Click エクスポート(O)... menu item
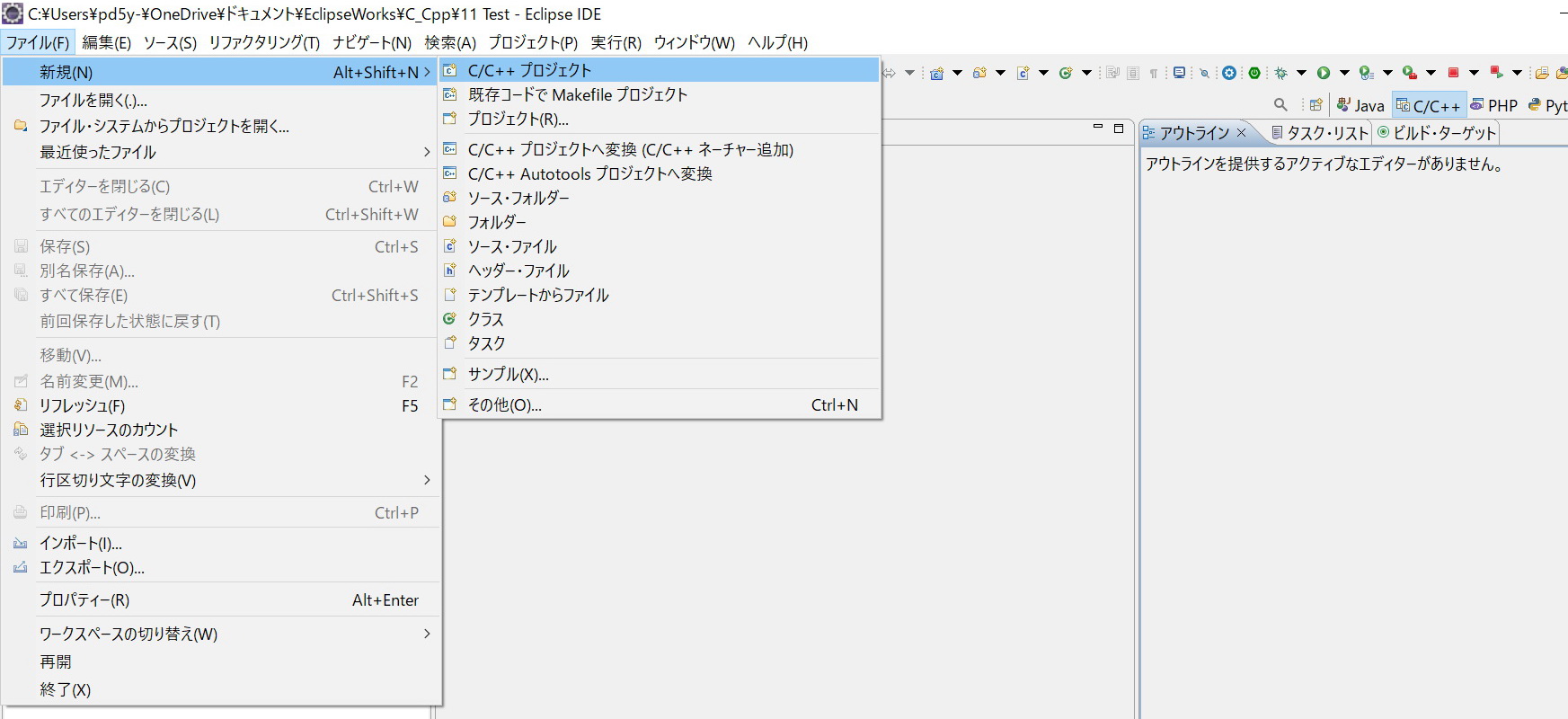The height and width of the screenshot is (719, 1568). (x=222, y=567)
